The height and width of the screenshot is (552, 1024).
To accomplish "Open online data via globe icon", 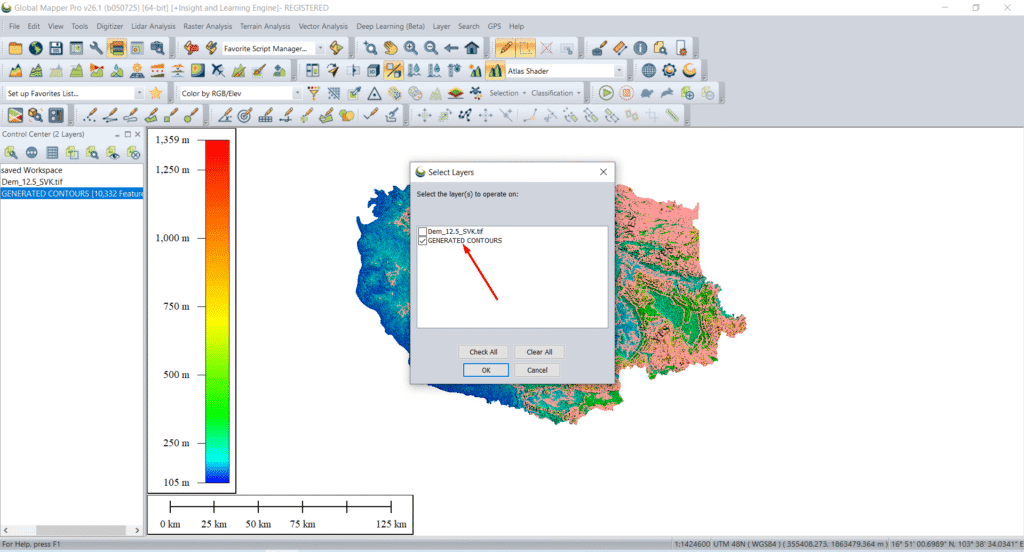I will pos(35,48).
